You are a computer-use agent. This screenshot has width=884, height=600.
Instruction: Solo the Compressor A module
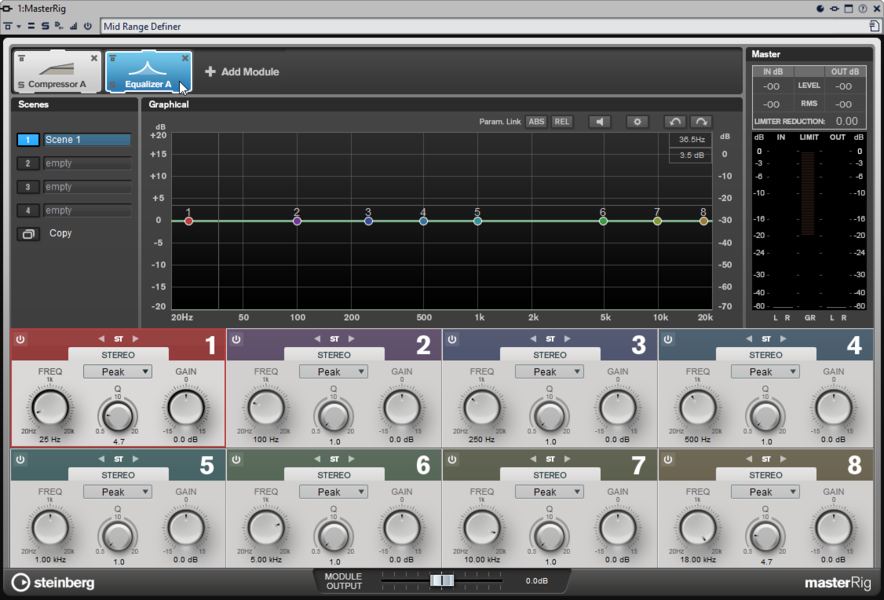(21, 85)
